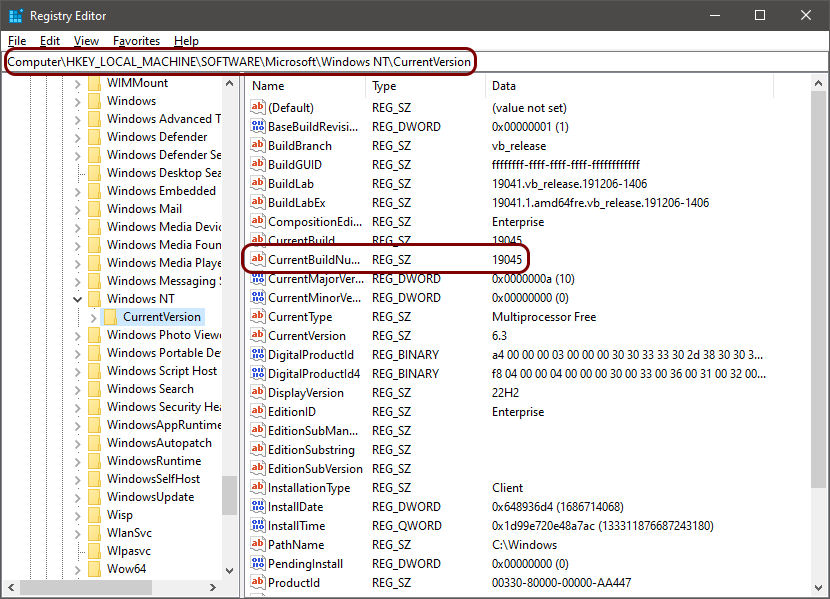Click the DigitalProductId binary icon
This screenshot has width=830, height=599.
coord(258,354)
